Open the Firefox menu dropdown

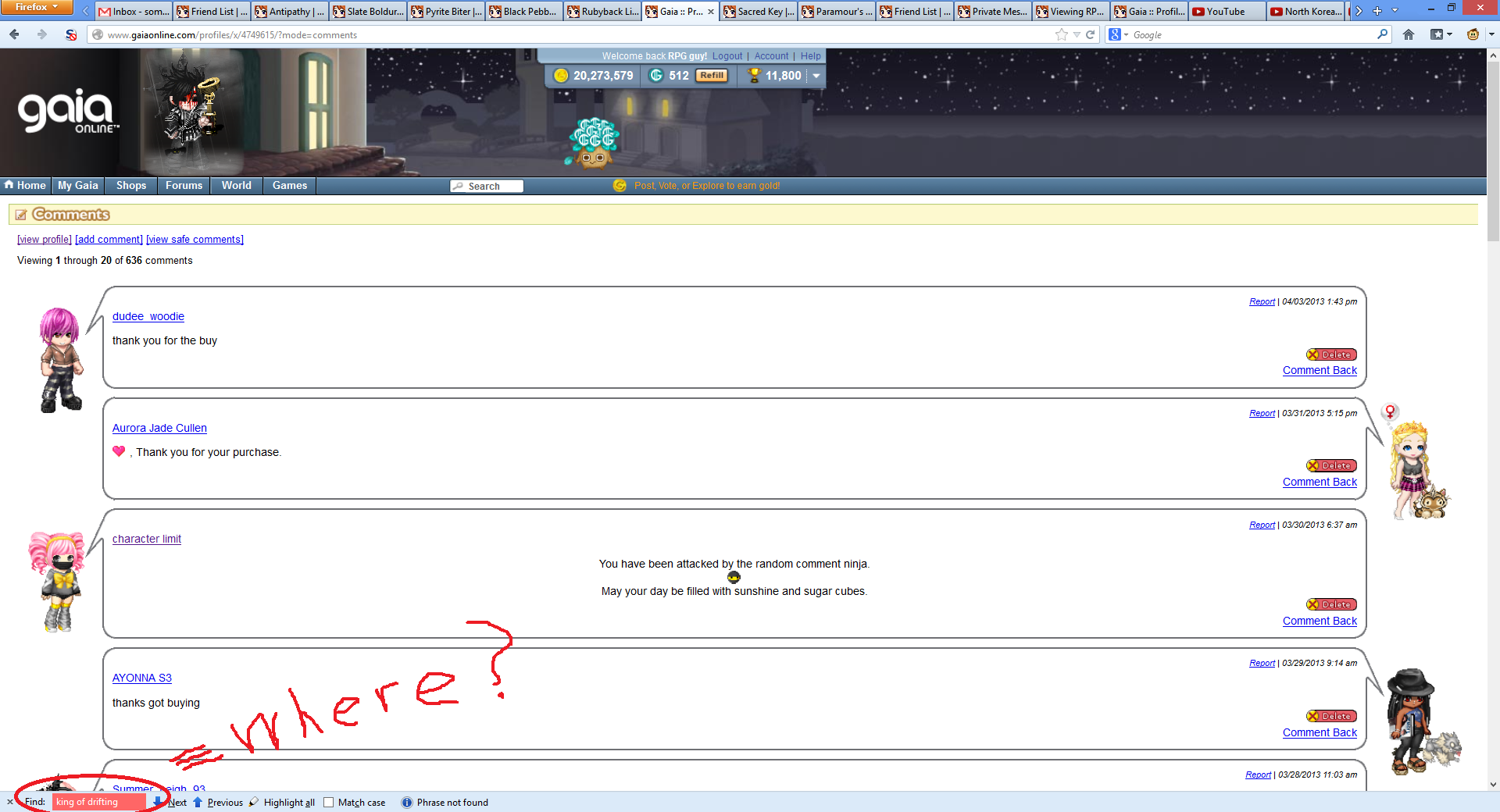pyautogui.click(x=36, y=7)
